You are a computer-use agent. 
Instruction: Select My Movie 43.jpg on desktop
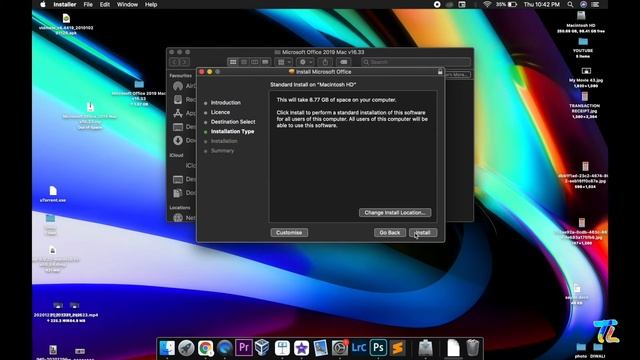[586, 77]
